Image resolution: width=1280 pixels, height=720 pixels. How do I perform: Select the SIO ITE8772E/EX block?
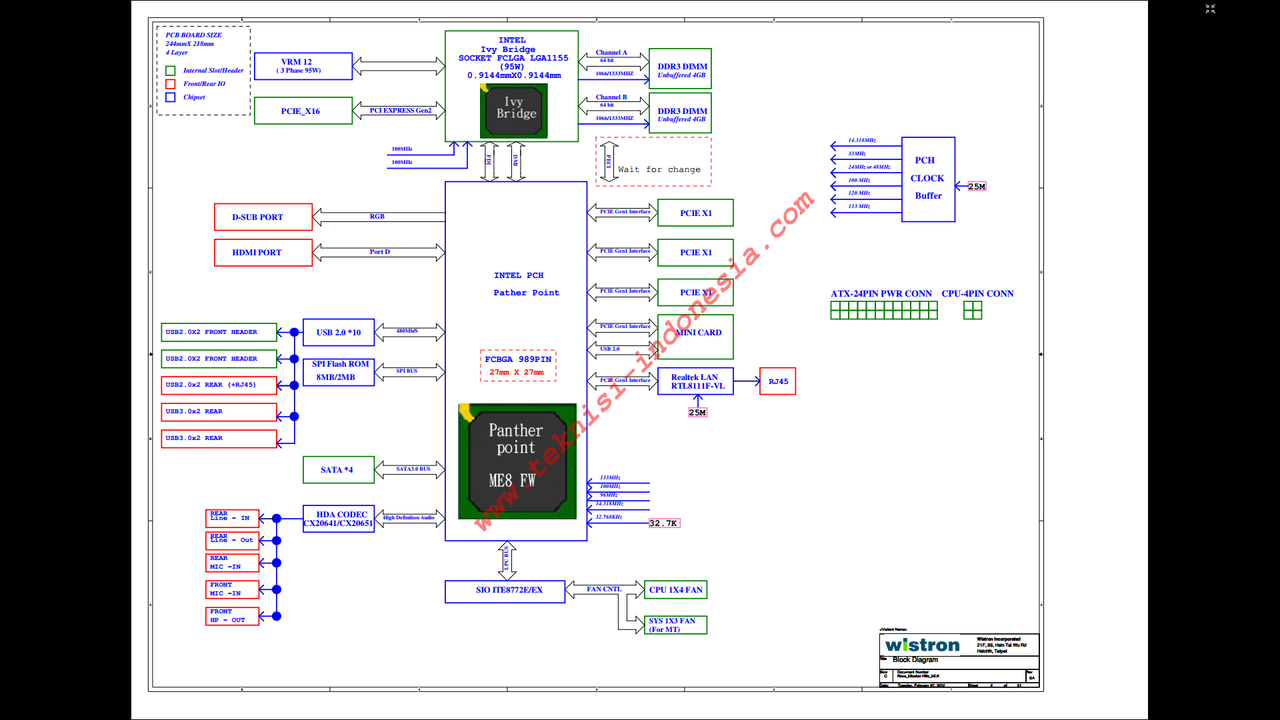[505, 591]
